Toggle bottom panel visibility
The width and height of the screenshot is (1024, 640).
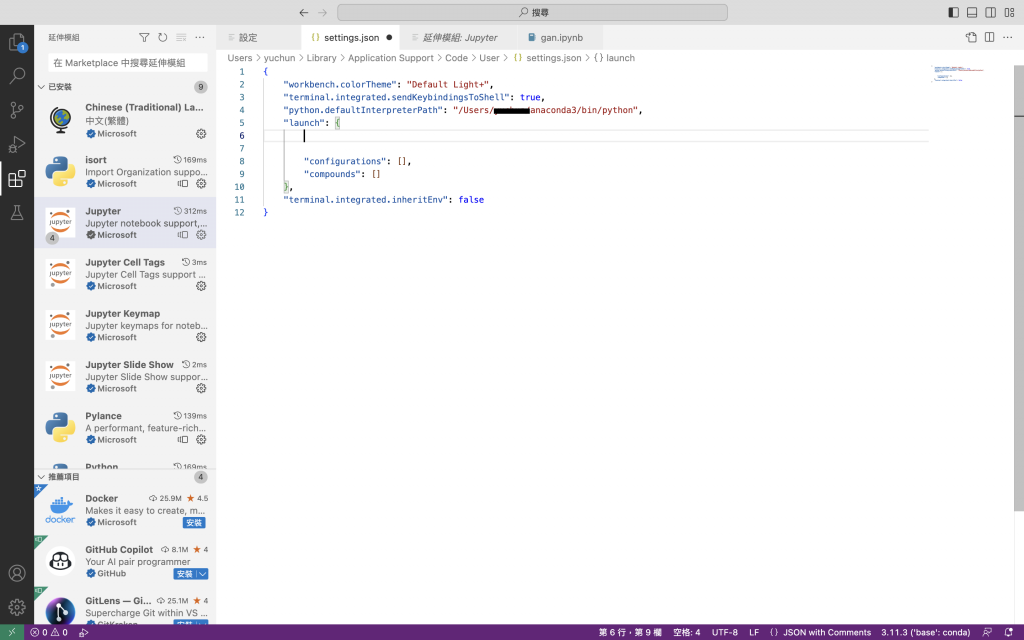point(972,12)
